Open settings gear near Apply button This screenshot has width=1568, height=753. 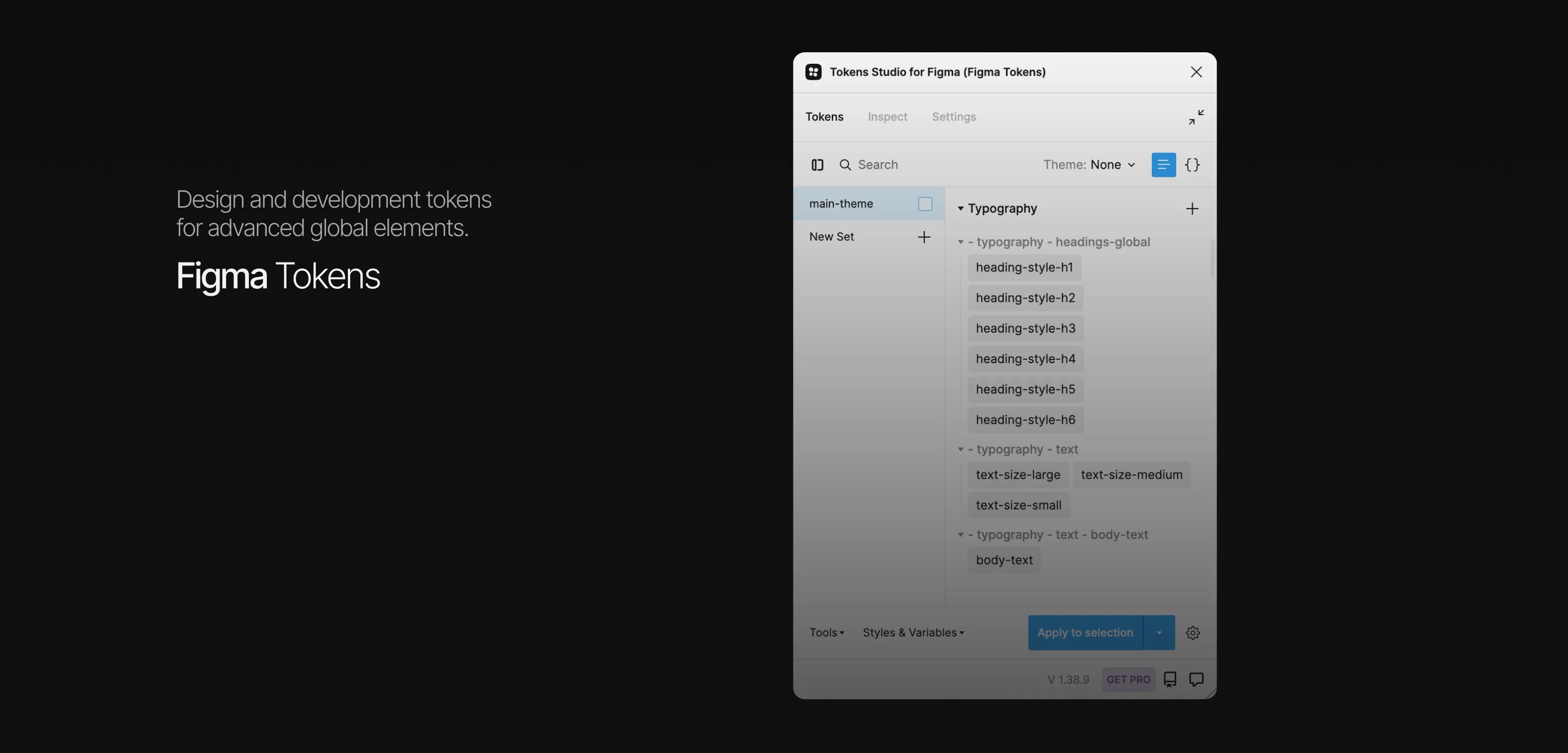tap(1193, 632)
